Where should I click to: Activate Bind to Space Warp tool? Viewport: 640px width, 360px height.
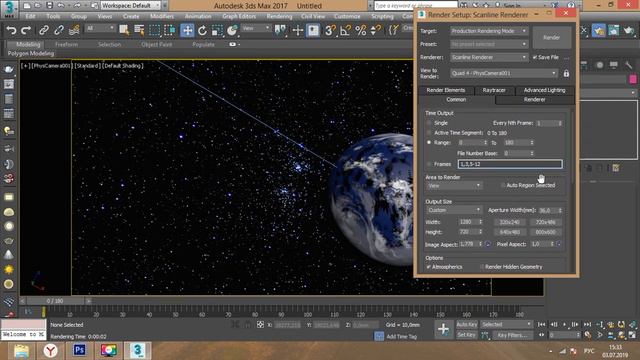click(x=74, y=30)
